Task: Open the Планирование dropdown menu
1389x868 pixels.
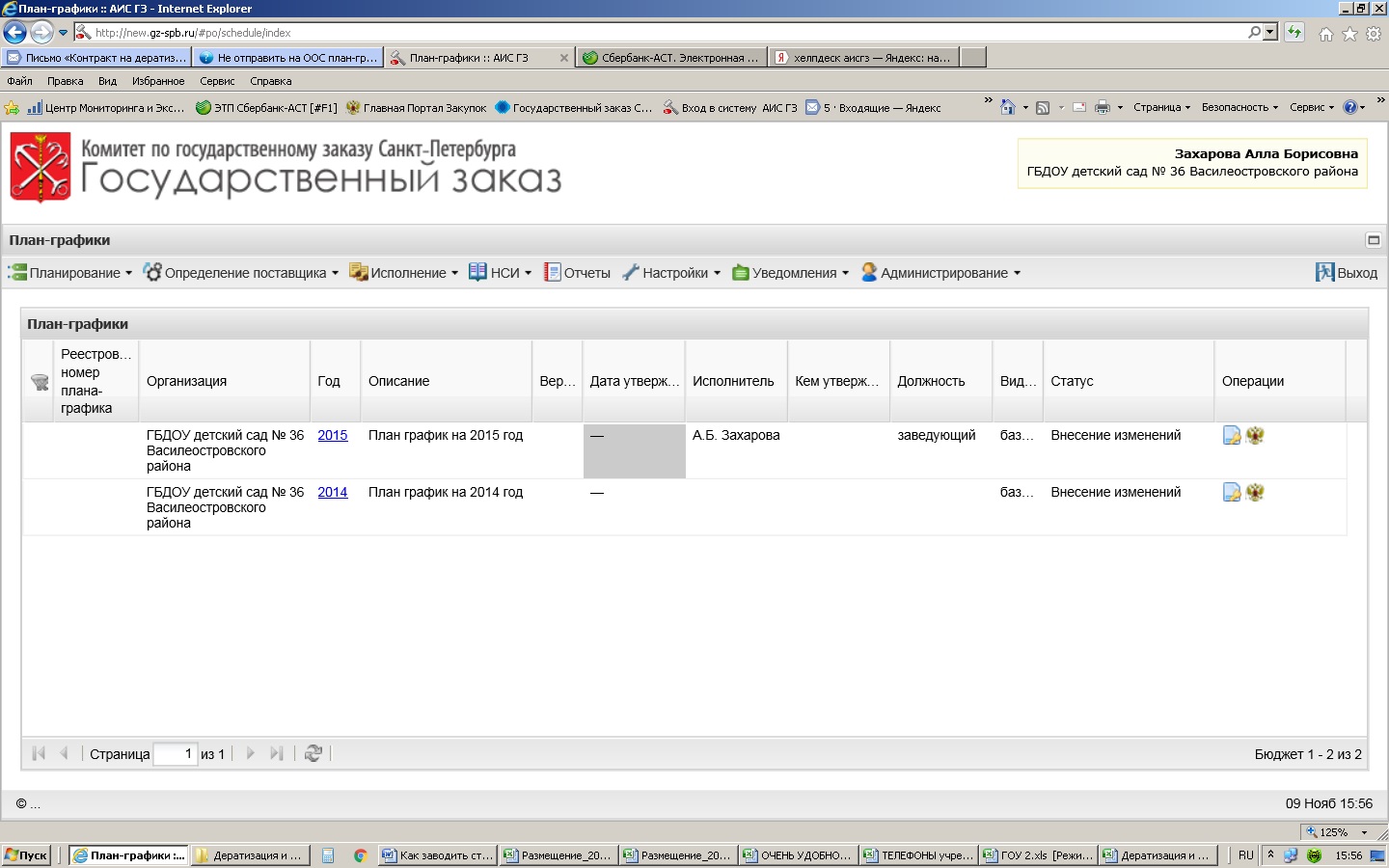Action: [70, 273]
